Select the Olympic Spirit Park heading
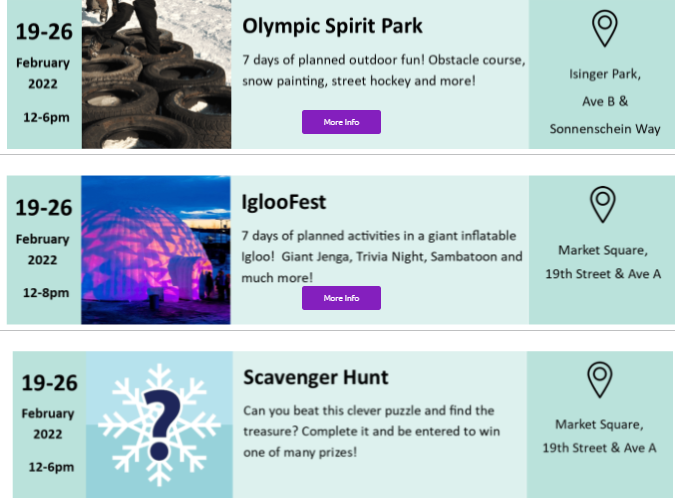Image resolution: width=675 pixels, height=498 pixels. tap(332, 26)
